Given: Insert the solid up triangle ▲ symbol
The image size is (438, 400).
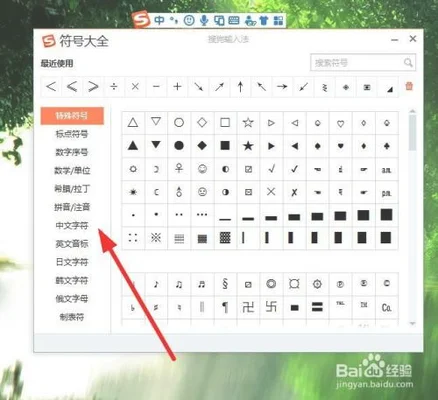Looking at the screenshot, I should click(133, 146).
